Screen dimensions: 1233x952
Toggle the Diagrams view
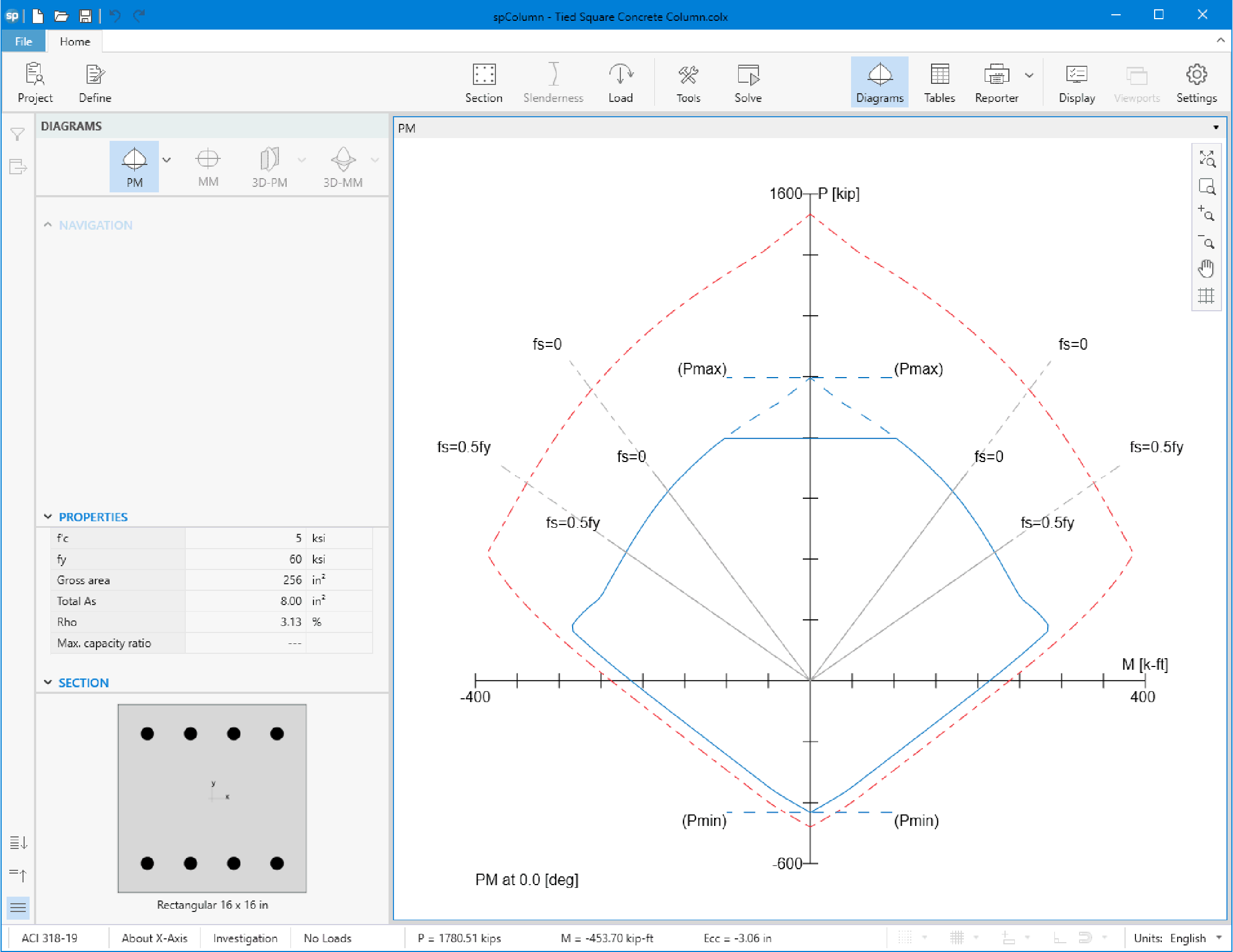[x=880, y=82]
